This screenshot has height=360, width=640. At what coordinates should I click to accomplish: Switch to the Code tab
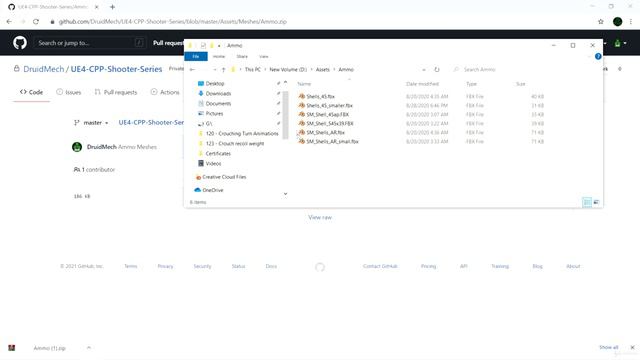click(31, 92)
